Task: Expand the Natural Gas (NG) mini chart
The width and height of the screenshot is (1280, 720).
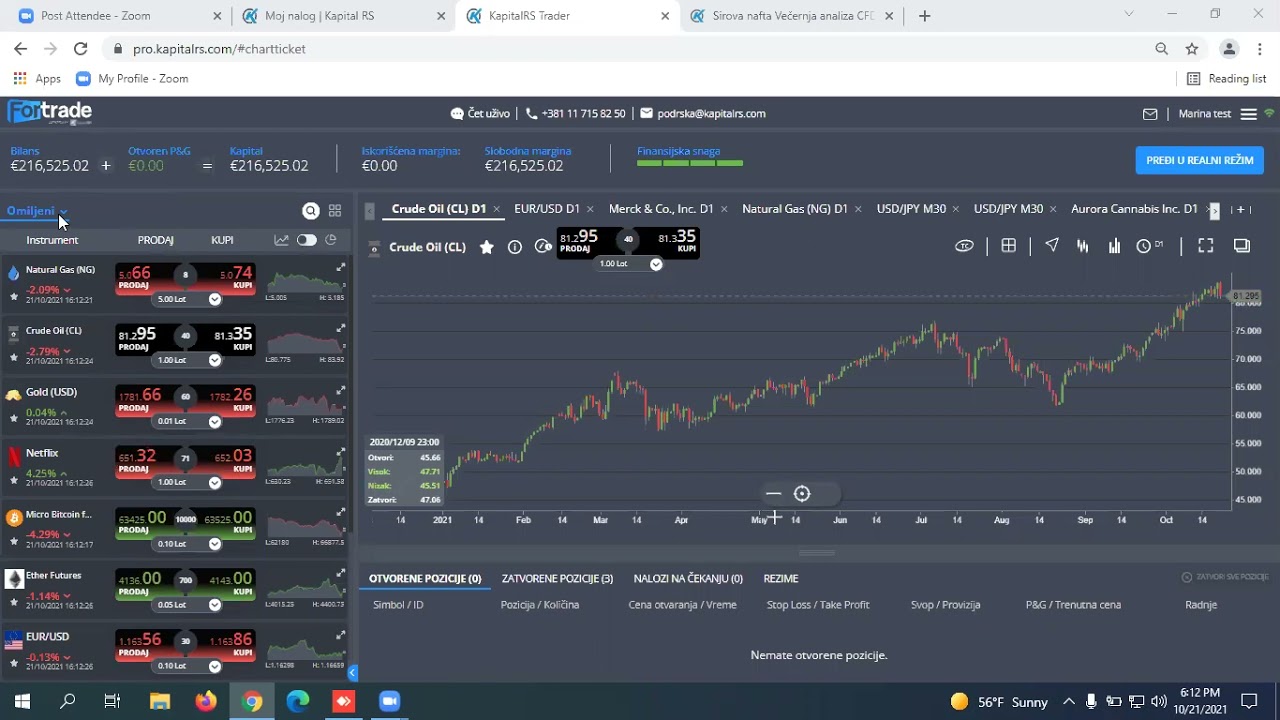Action: (x=341, y=268)
